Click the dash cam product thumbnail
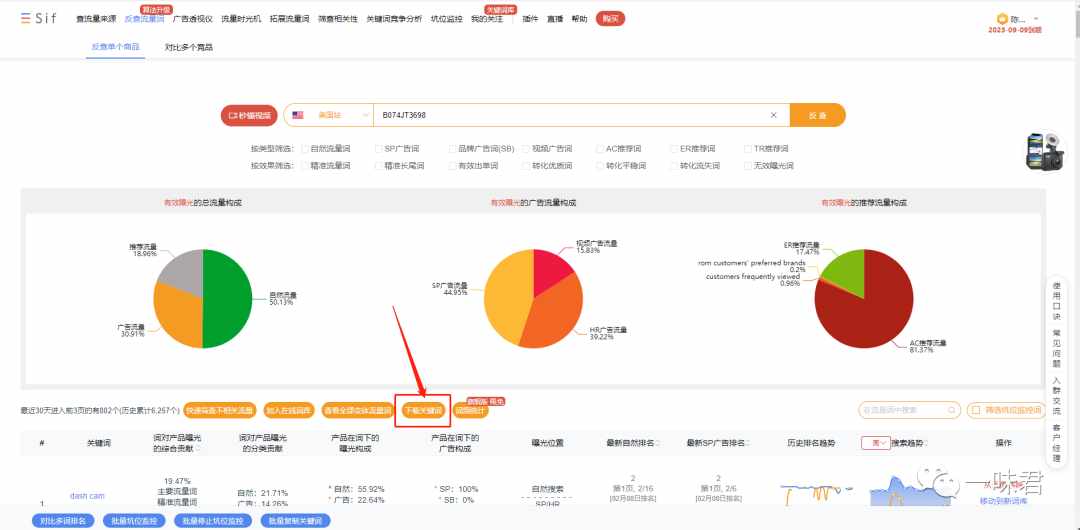Image resolution: width=1080 pixels, height=530 pixels. coord(1041,151)
